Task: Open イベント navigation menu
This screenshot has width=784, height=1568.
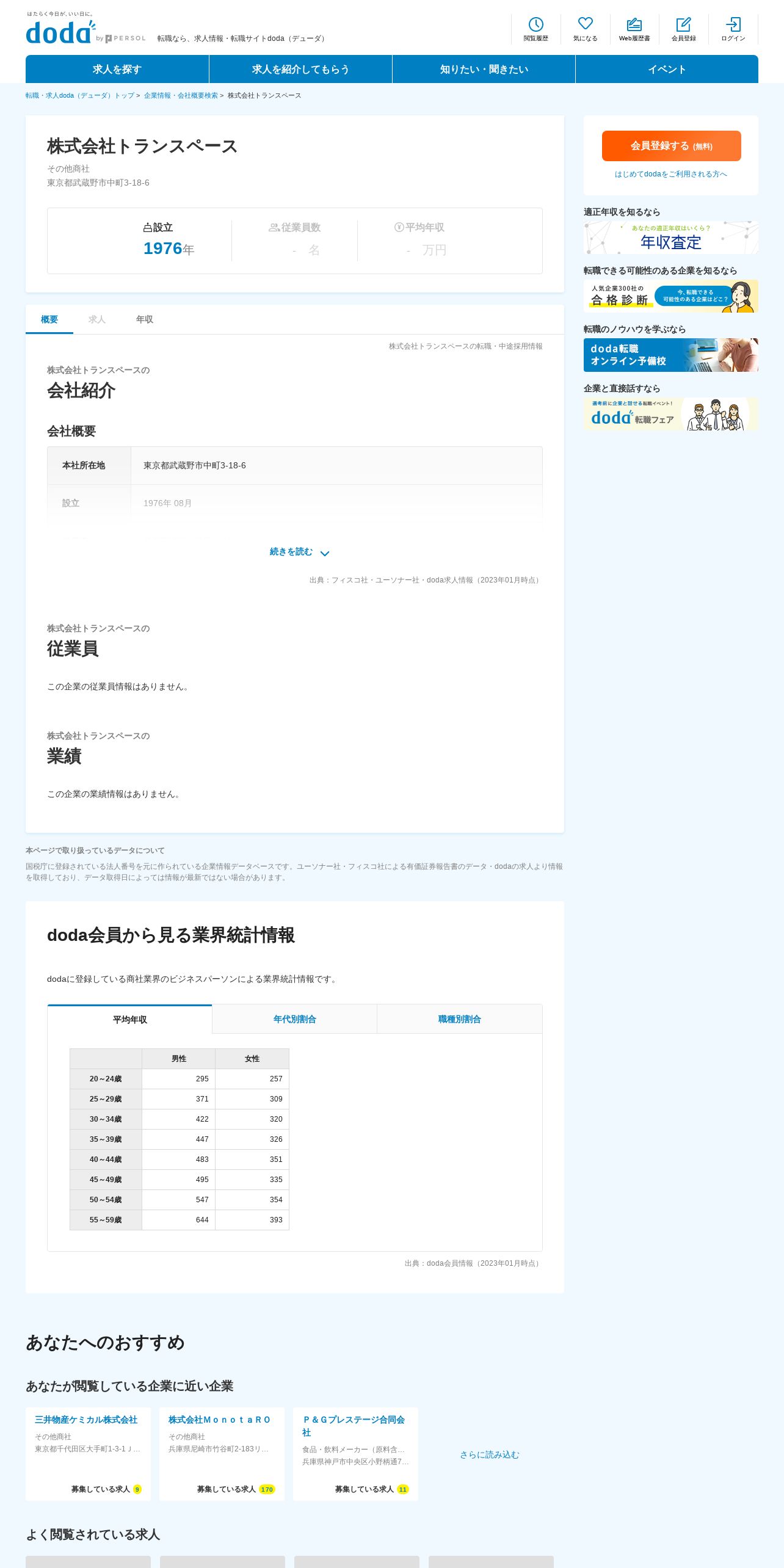Action: click(667, 69)
